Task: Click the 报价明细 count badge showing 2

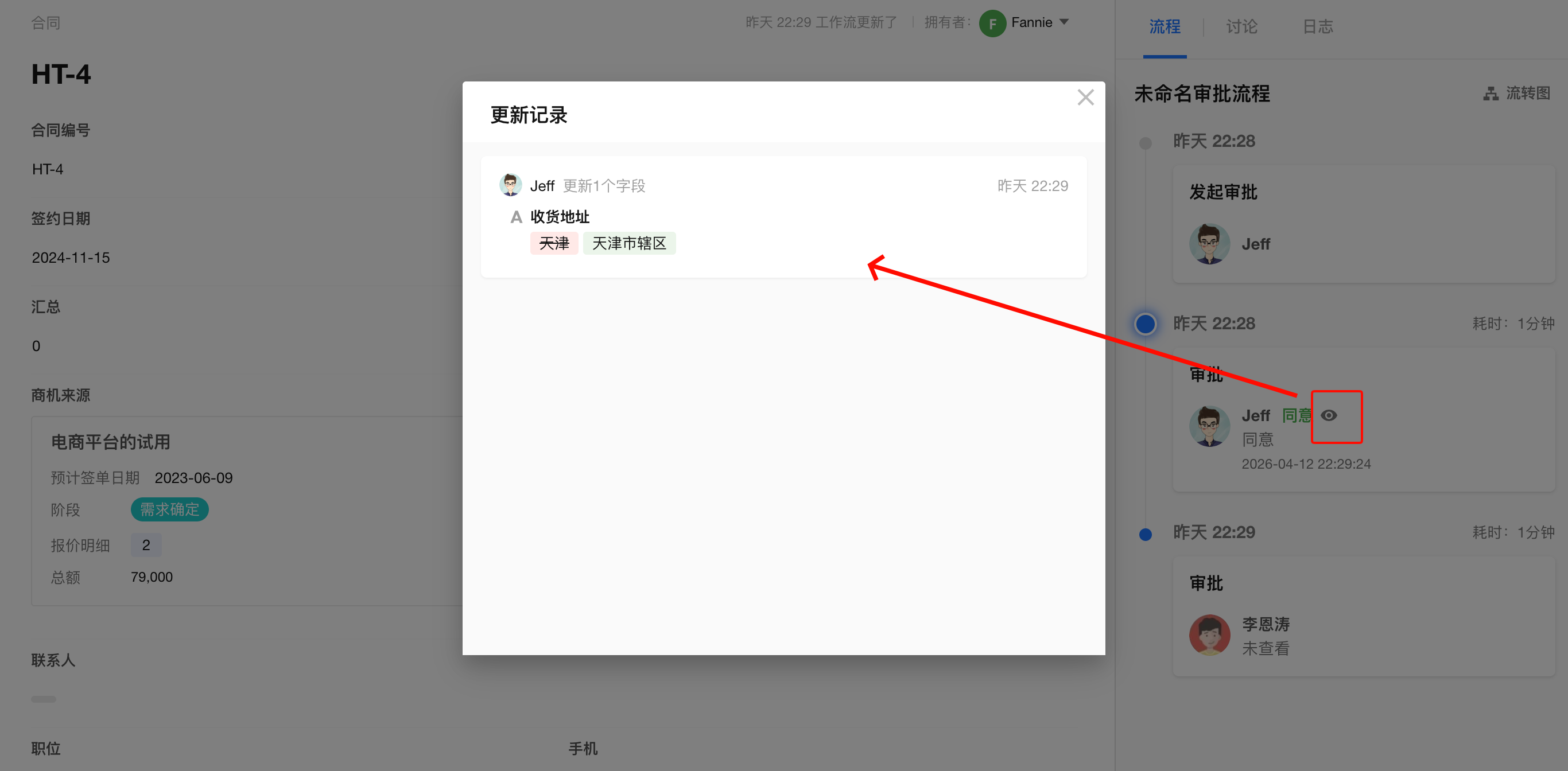Action: pos(146,544)
